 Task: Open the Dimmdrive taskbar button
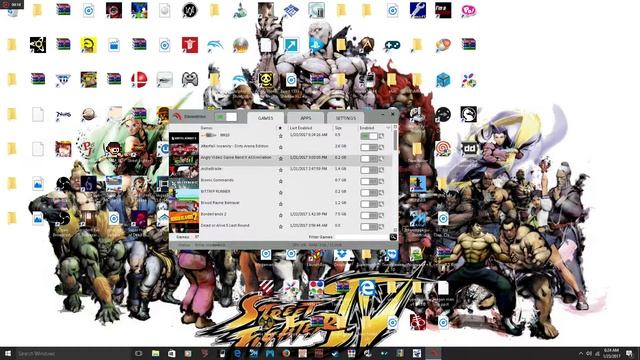point(434,353)
